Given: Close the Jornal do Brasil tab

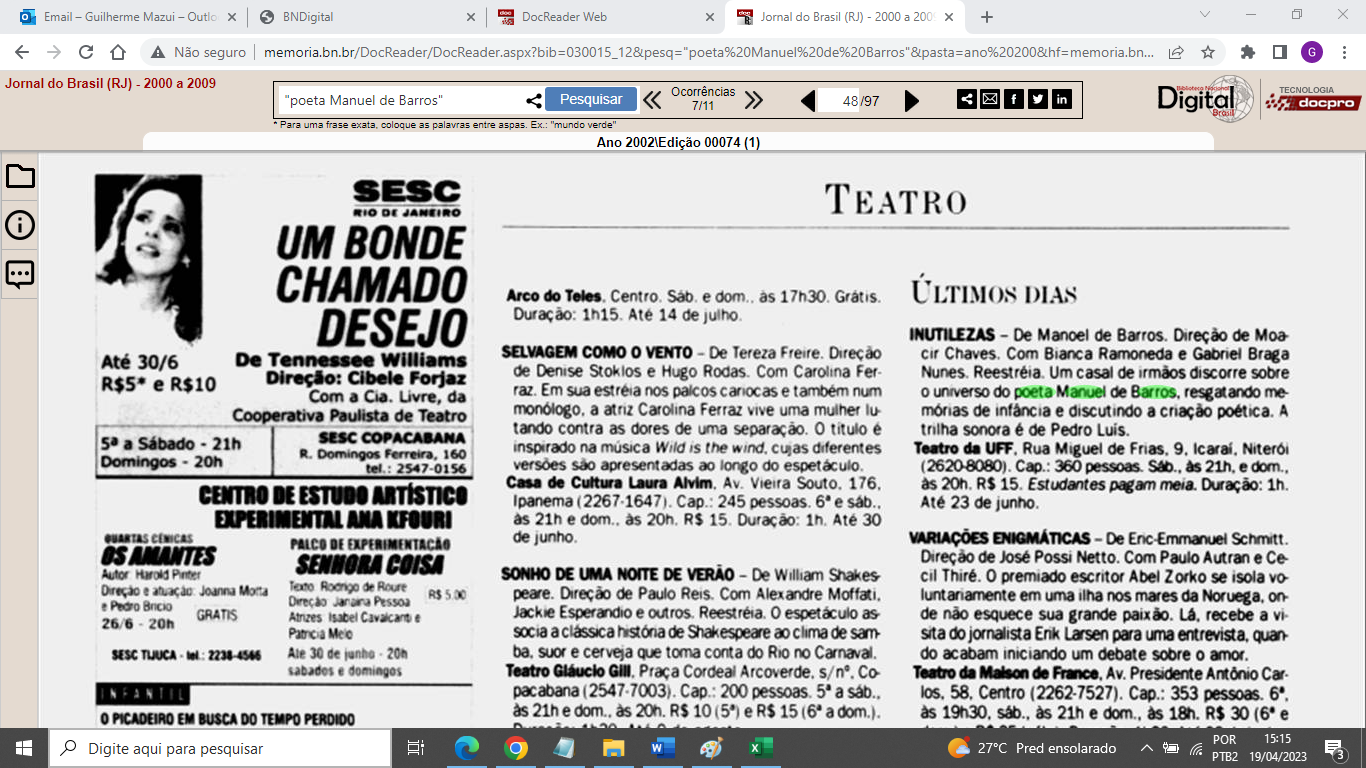Looking at the screenshot, I should [x=951, y=17].
